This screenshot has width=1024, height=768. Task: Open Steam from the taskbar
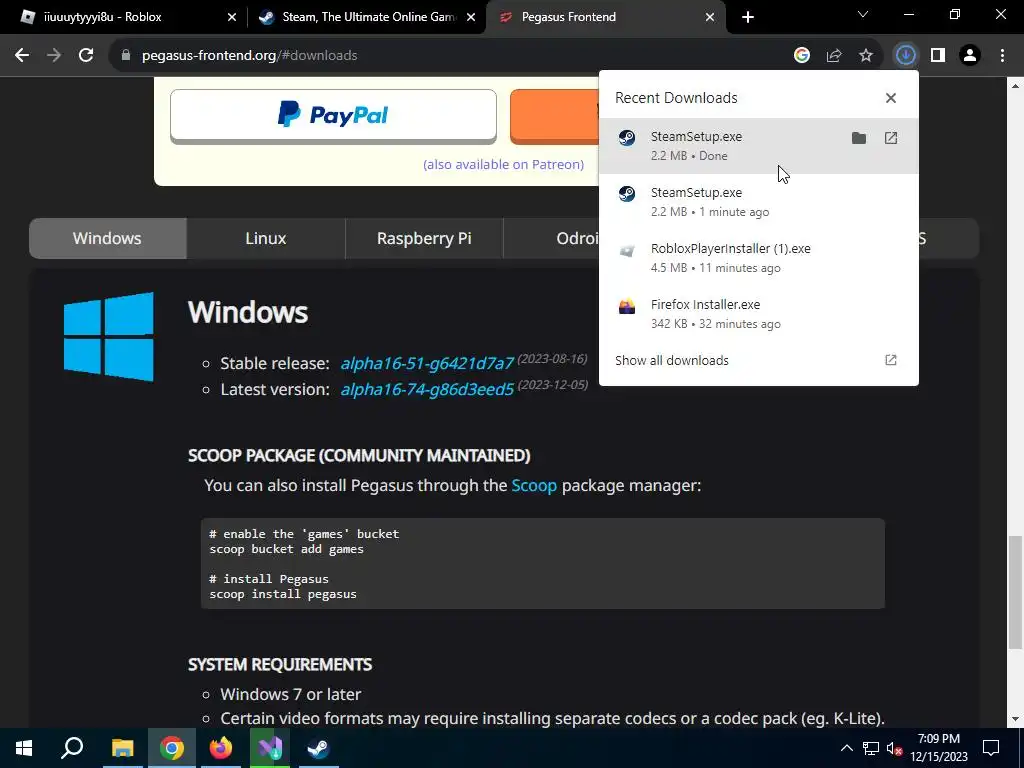point(318,748)
